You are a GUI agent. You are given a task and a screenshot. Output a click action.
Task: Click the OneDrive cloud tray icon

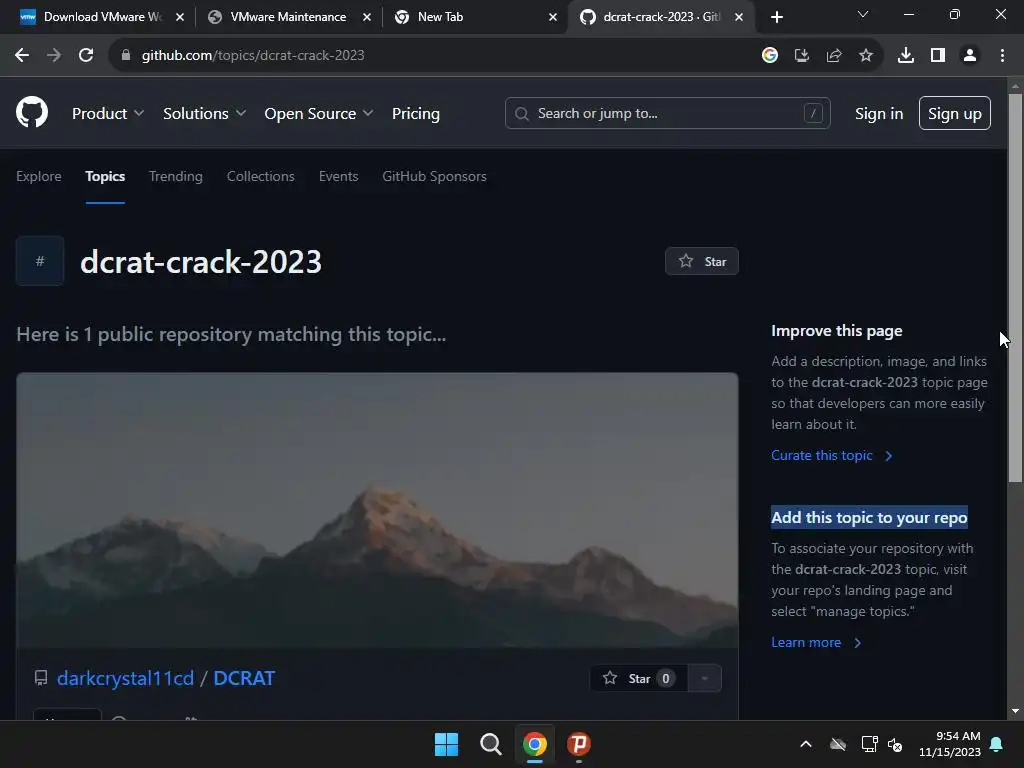[838, 744]
